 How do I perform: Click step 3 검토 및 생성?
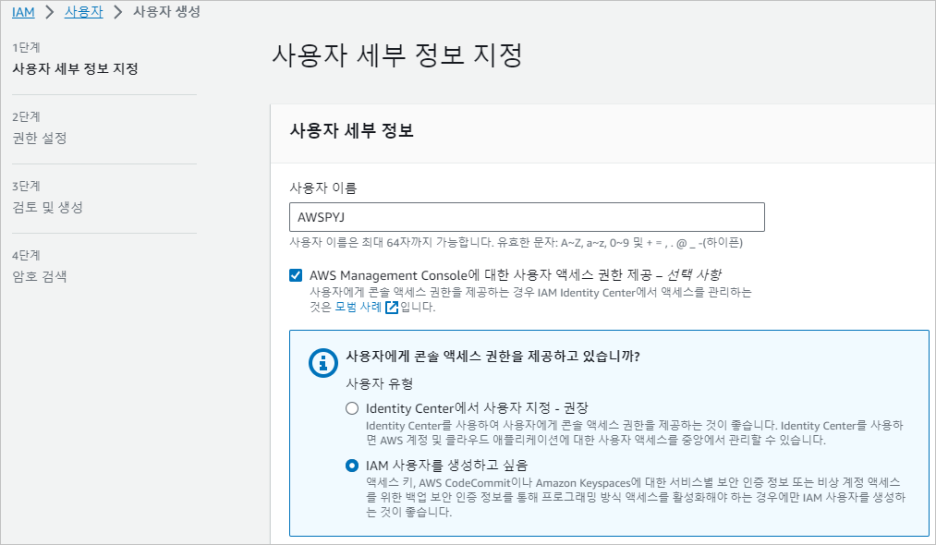click(x=48, y=207)
